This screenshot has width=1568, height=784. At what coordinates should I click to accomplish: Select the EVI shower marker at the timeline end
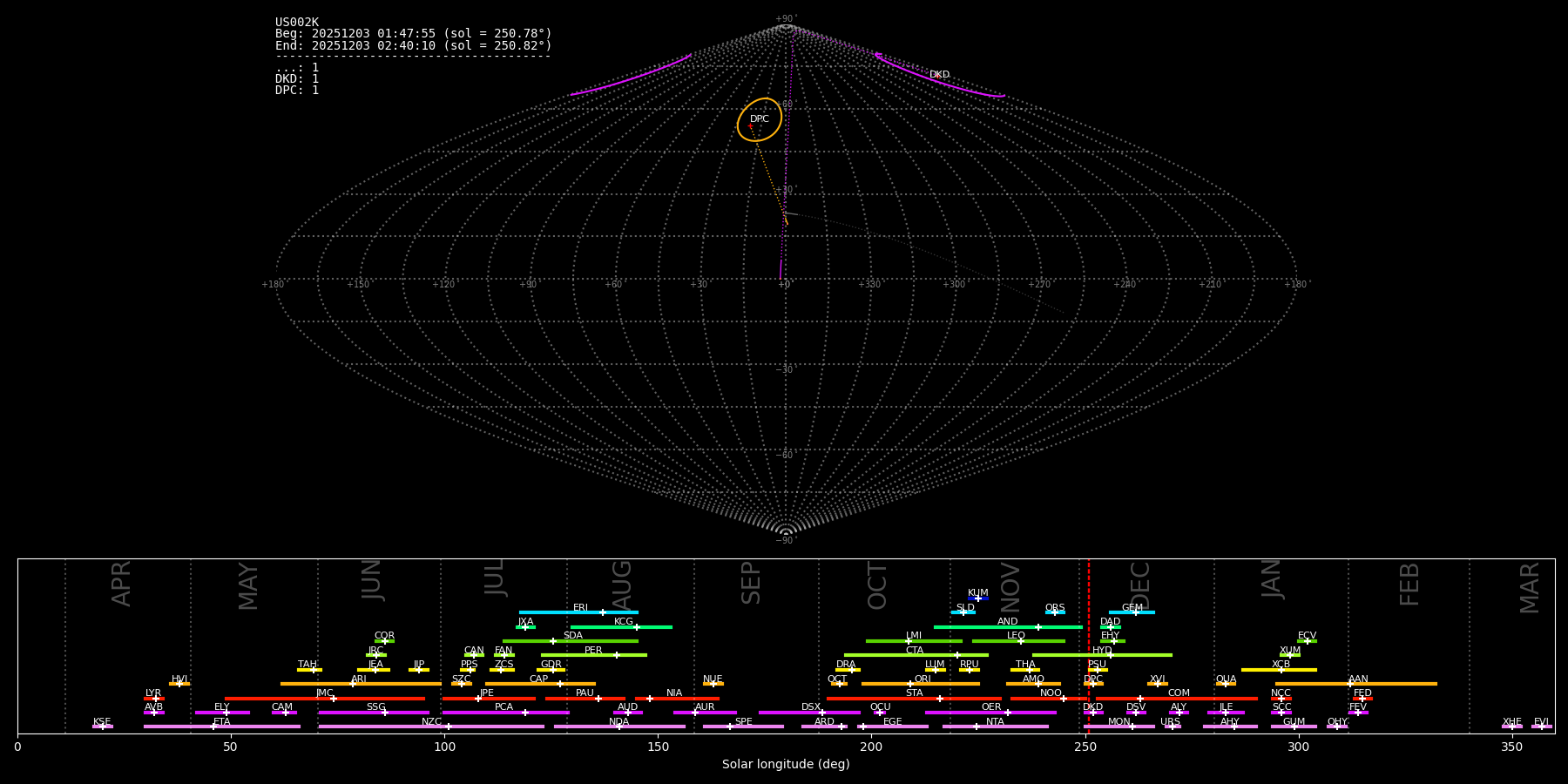[1541, 727]
